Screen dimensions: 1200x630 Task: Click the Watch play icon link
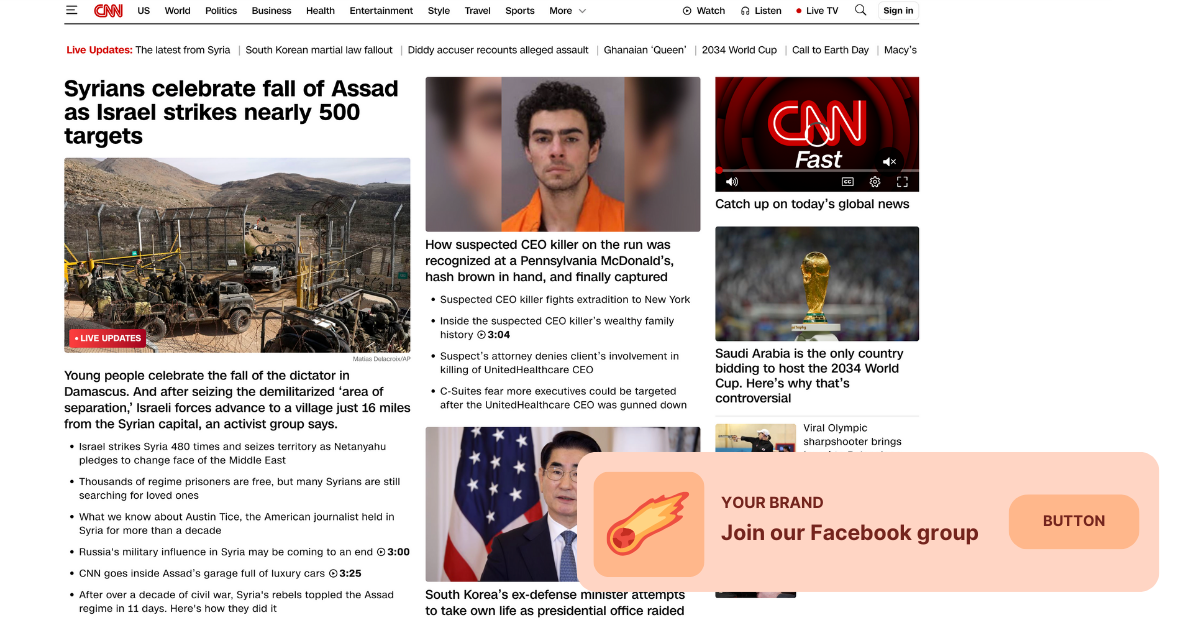(704, 11)
